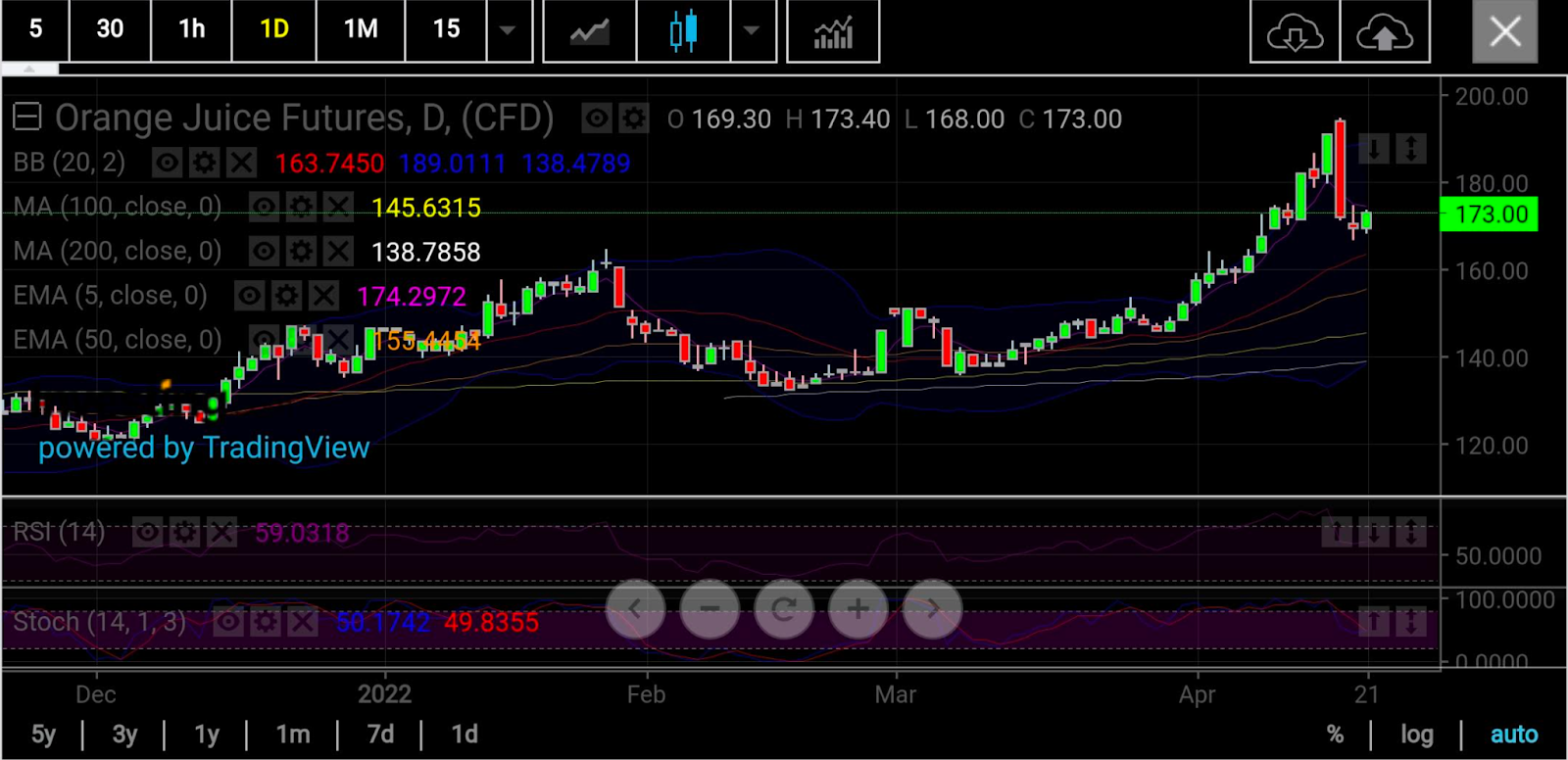Open settings for Orange Juice Futures series
The image size is (1568, 760).
pos(634,119)
